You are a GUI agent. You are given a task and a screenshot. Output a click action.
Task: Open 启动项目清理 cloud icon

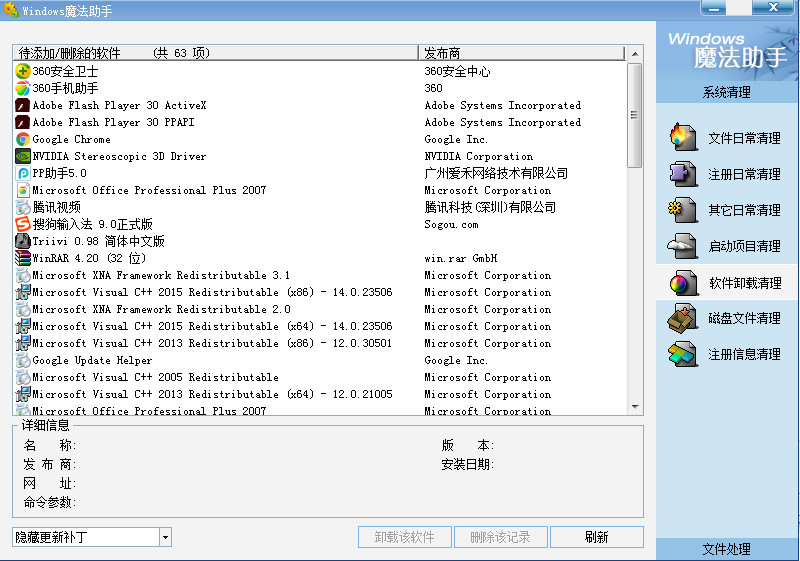tap(683, 246)
